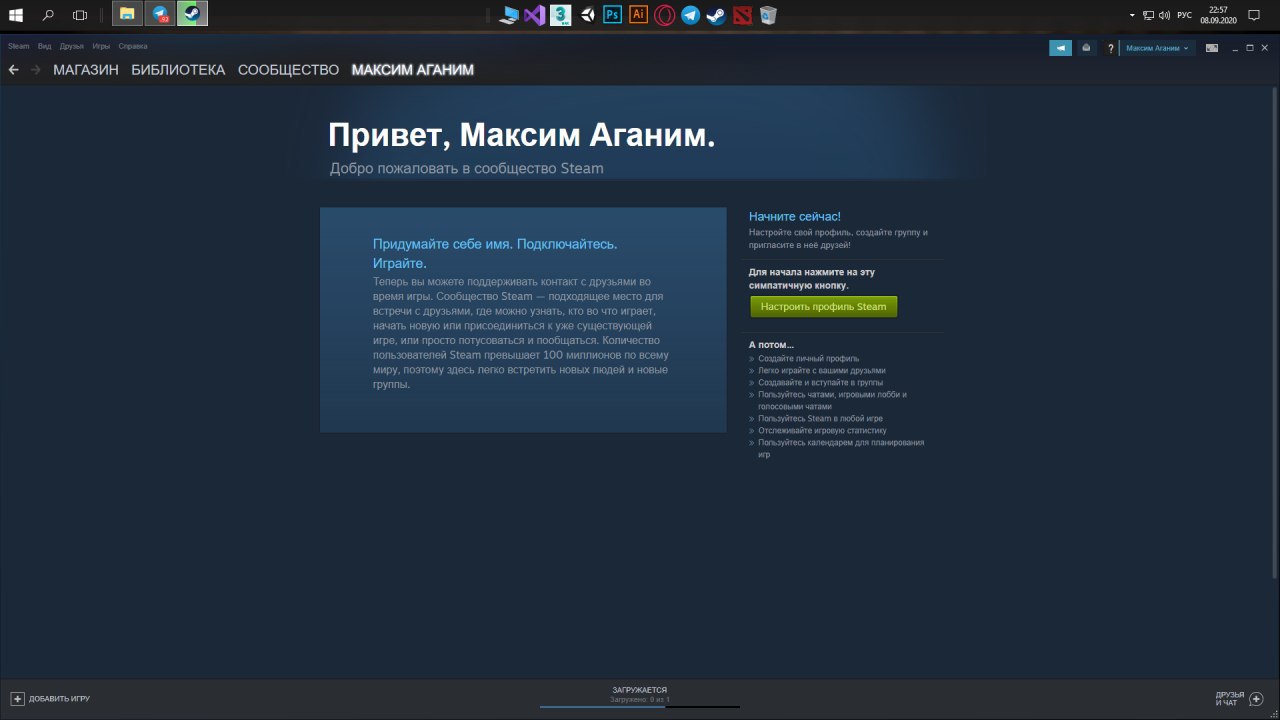1280x720 pixels.
Task: Open the Steam menu
Action: [19, 46]
